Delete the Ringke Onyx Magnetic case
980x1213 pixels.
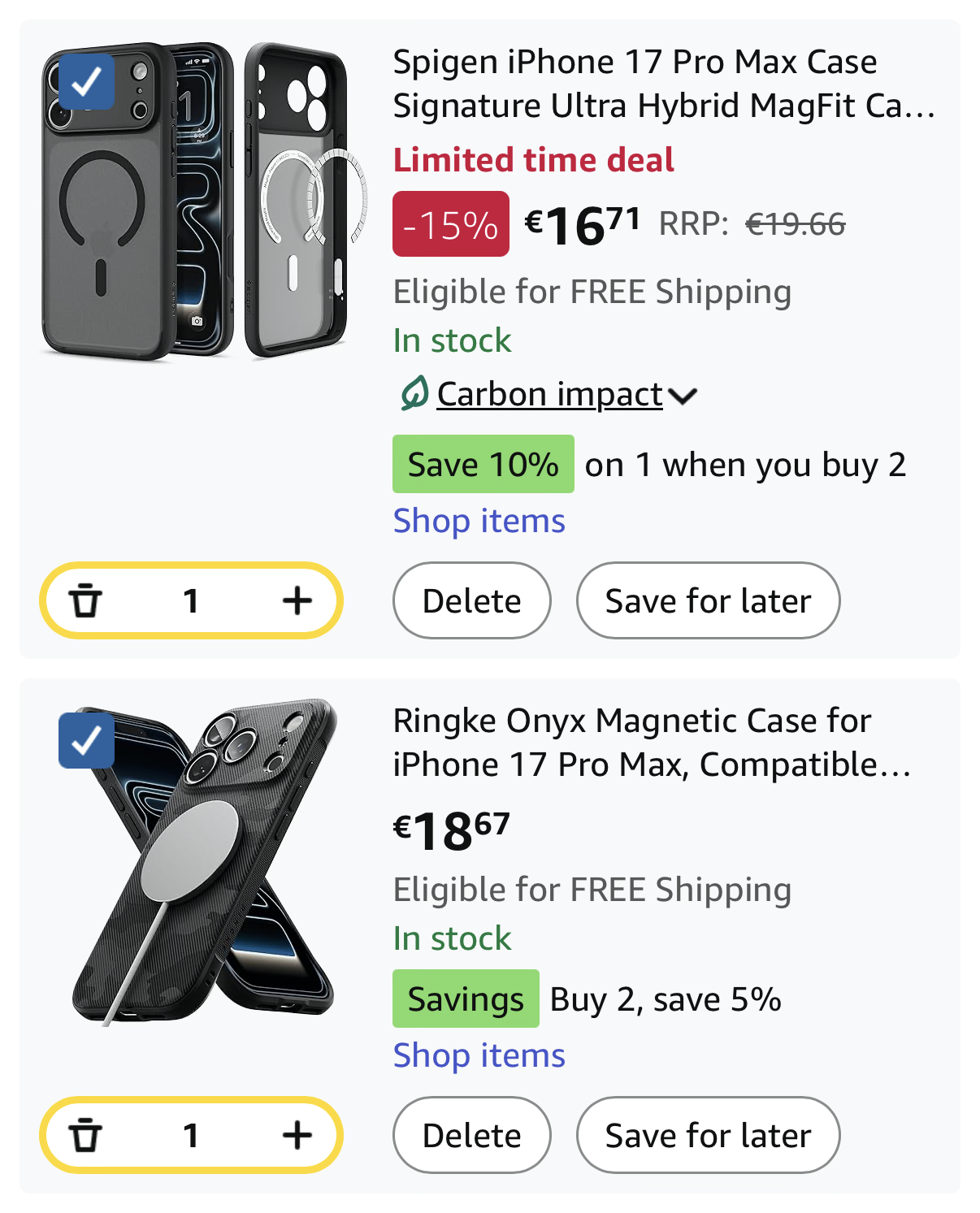pos(471,1135)
